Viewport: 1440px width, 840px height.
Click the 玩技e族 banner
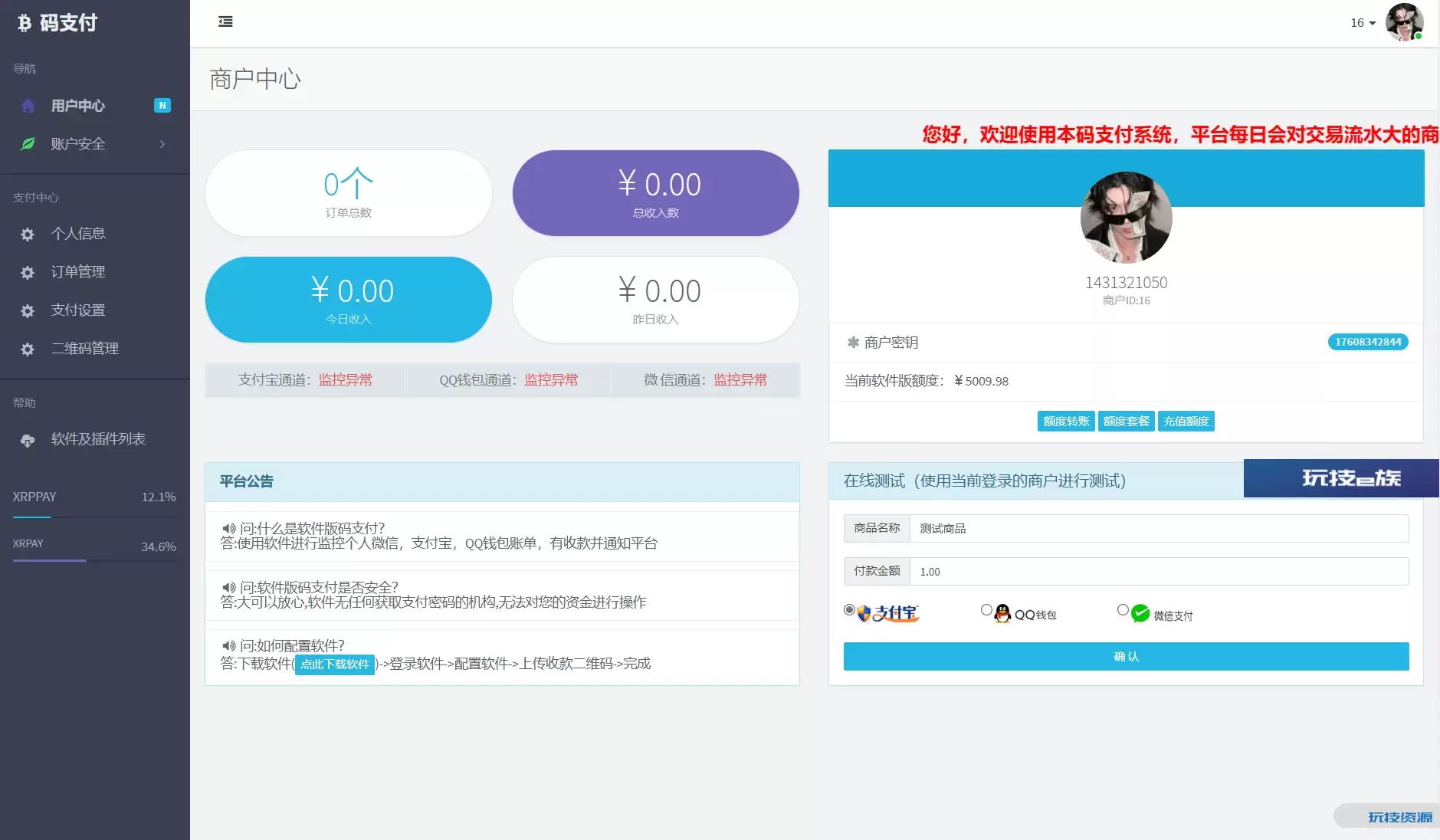click(1341, 478)
